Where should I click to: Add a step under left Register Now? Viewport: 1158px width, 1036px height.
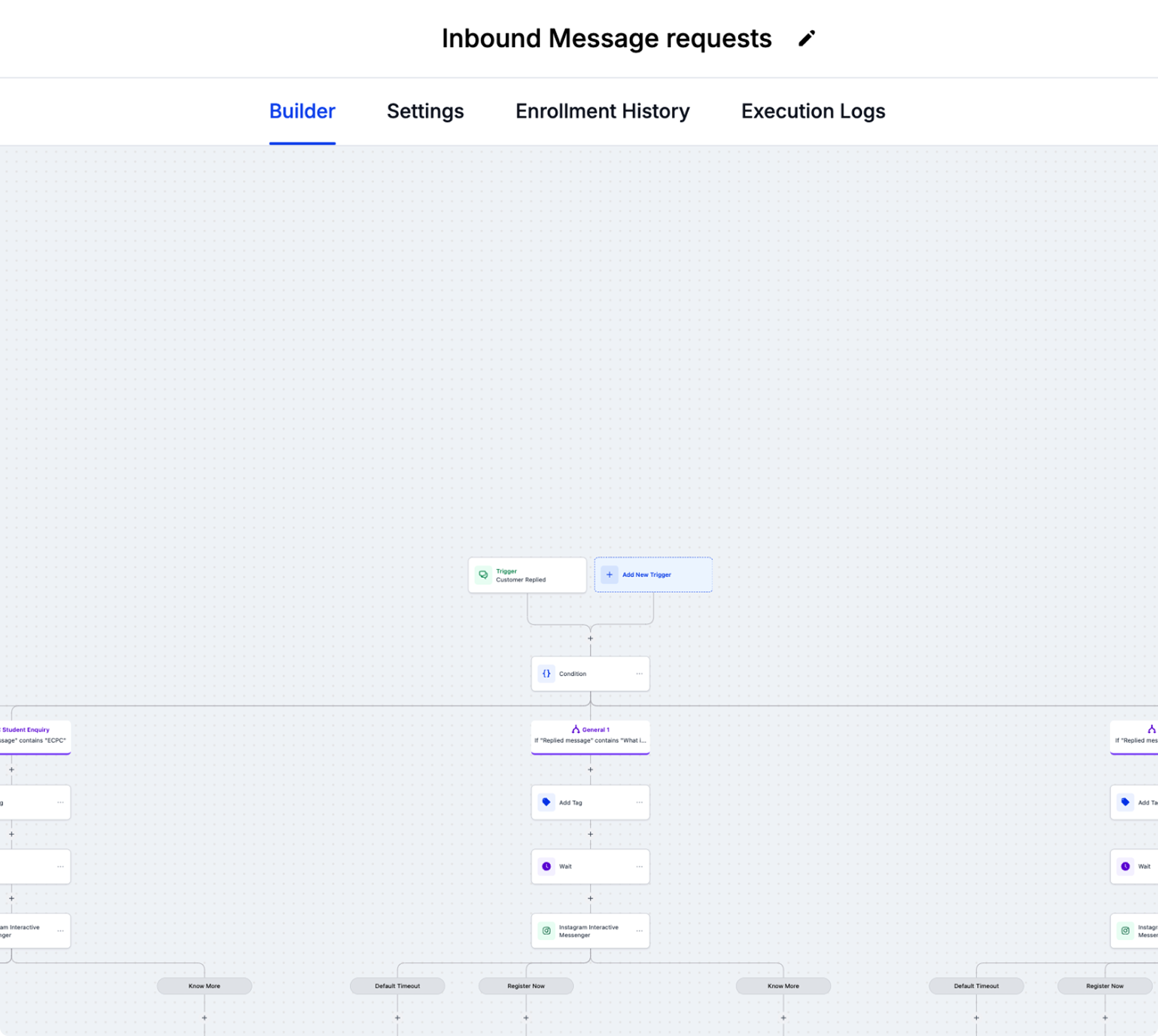[526, 1018]
